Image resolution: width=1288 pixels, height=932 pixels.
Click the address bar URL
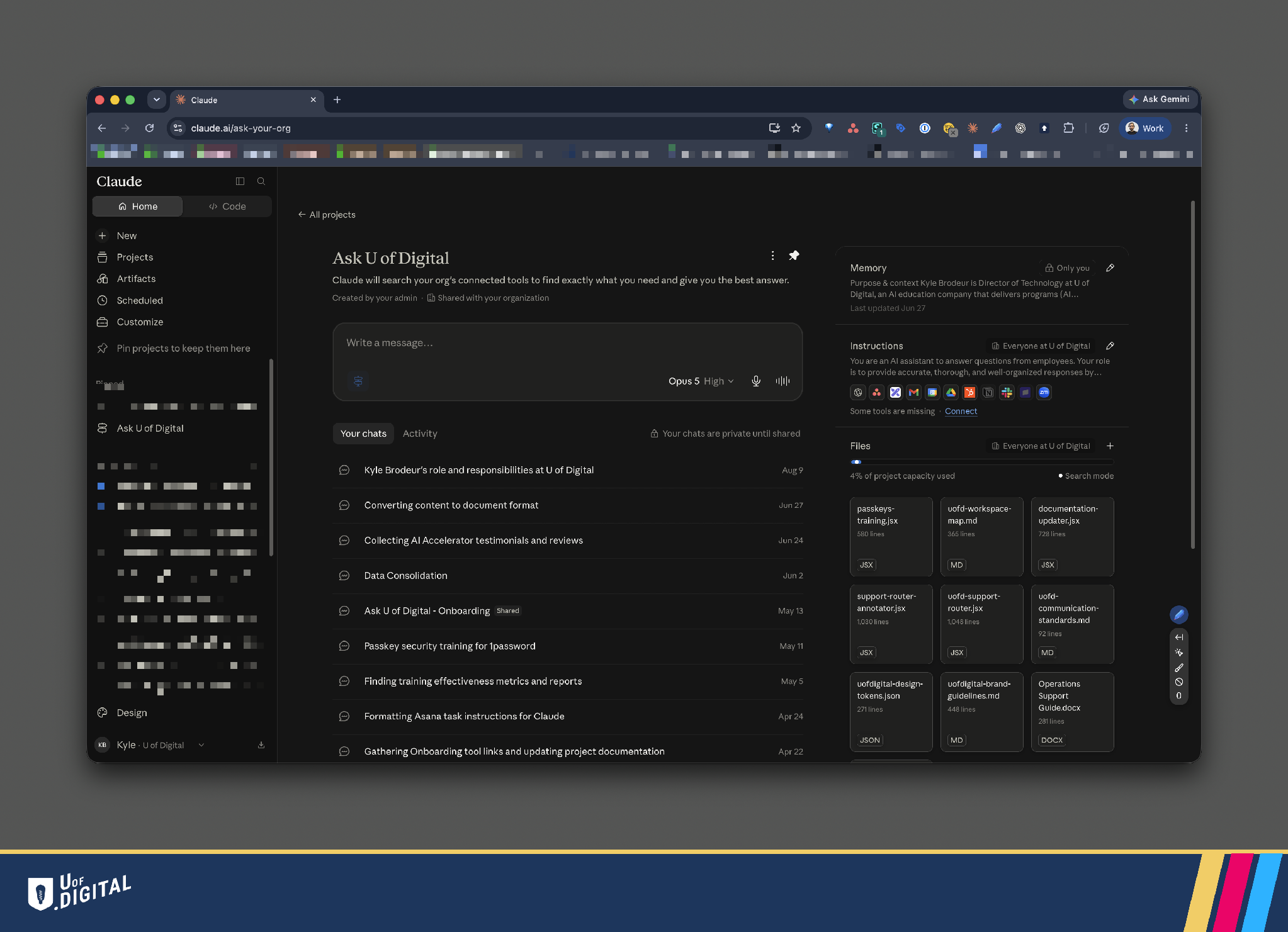click(x=240, y=128)
